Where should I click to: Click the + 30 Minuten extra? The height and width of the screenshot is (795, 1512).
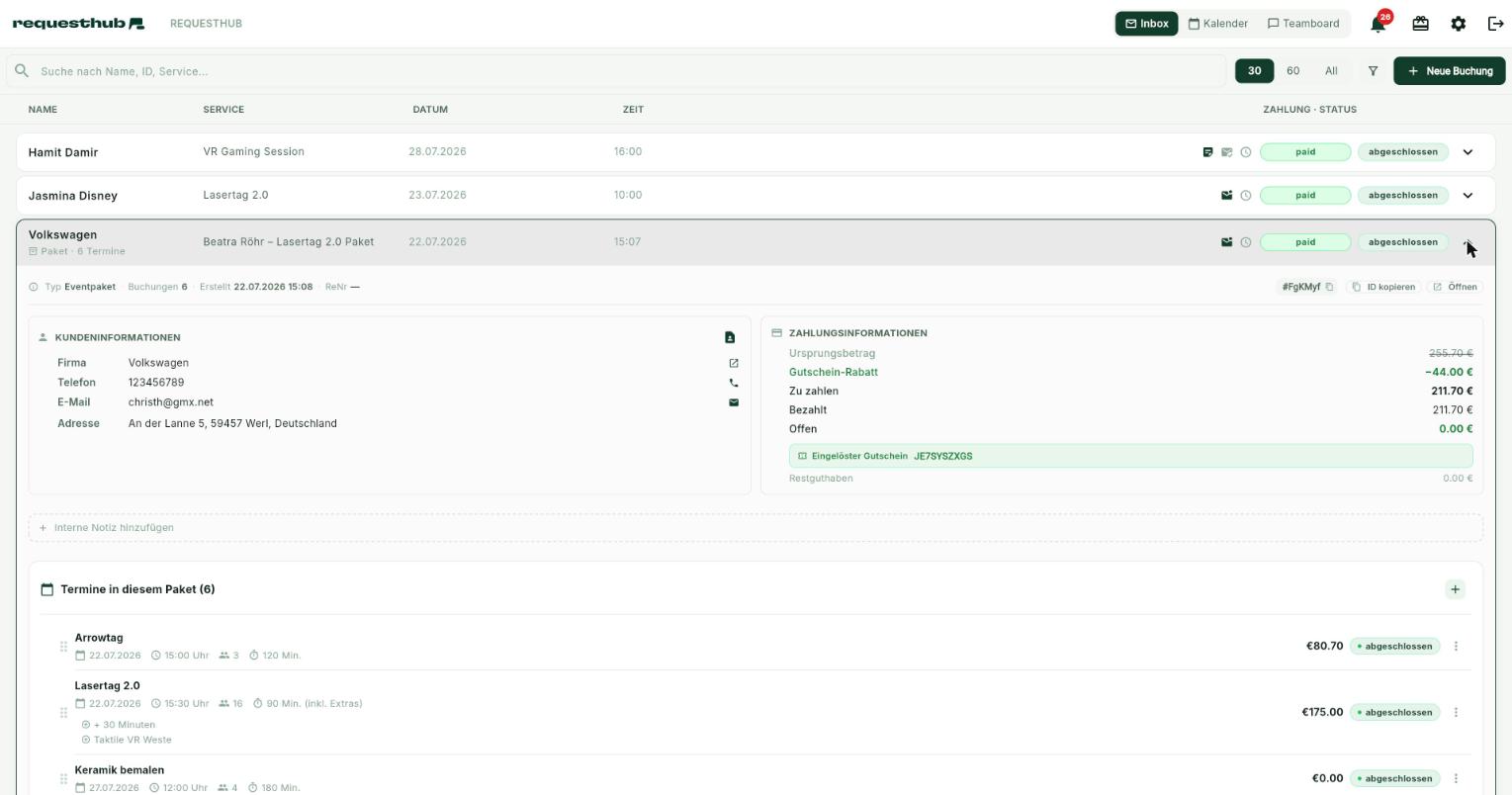click(125, 725)
